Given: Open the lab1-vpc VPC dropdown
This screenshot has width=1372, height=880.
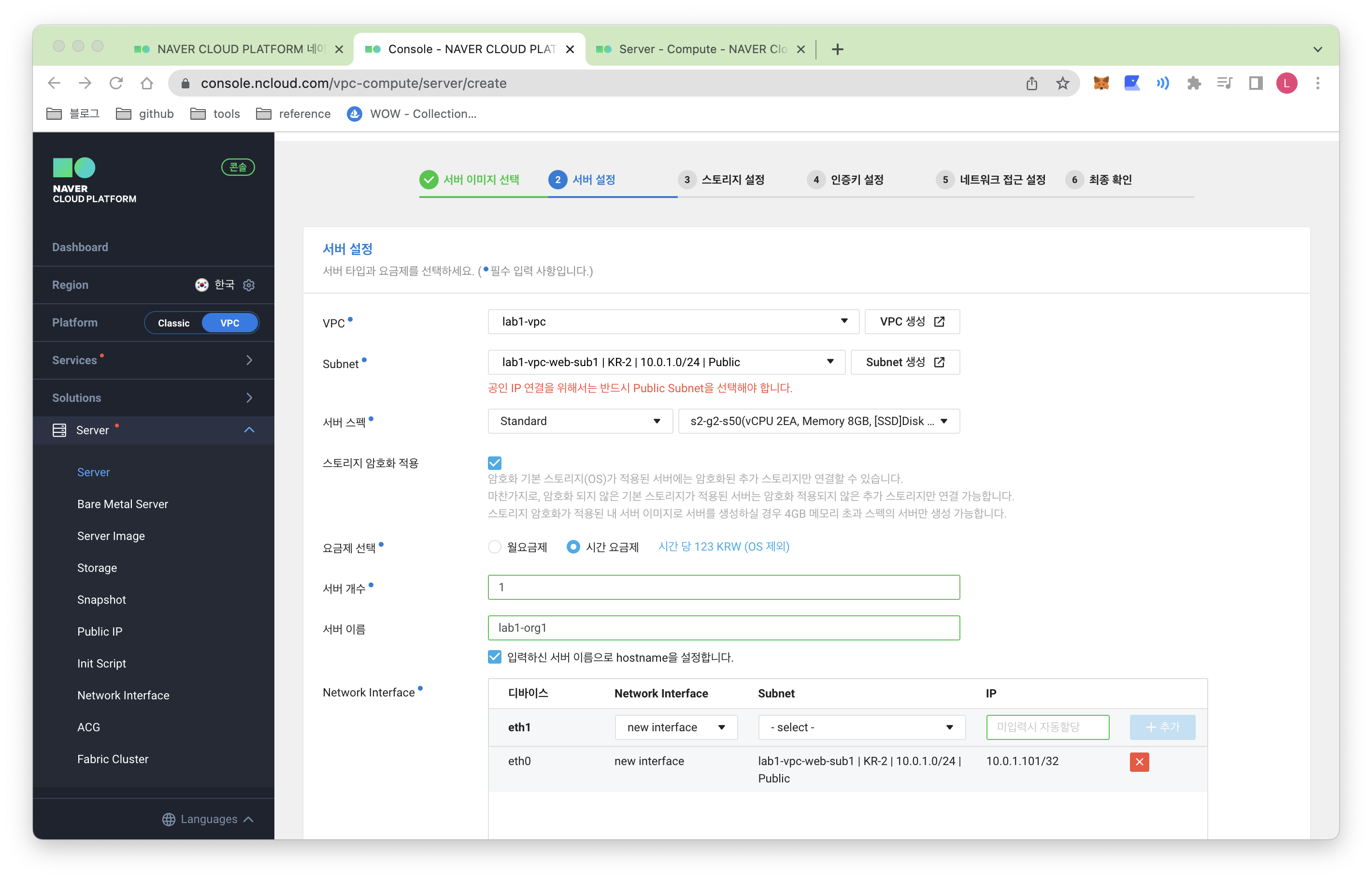Looking at the screenshot, I should [x=673, y=322].
